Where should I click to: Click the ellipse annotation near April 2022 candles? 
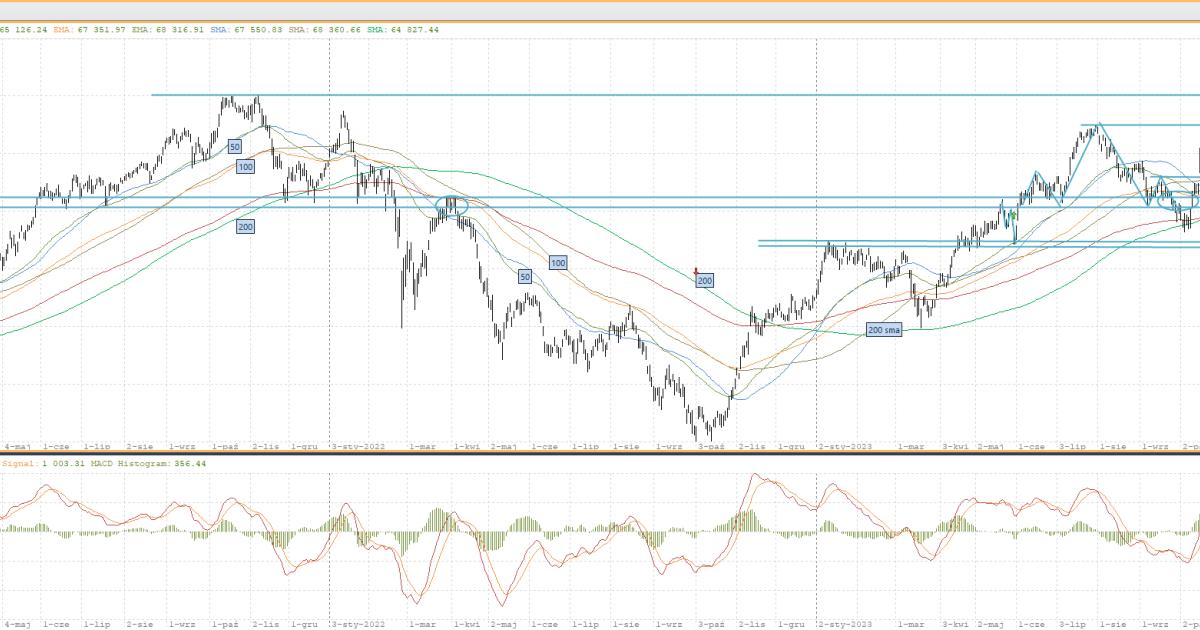point(452,207)
